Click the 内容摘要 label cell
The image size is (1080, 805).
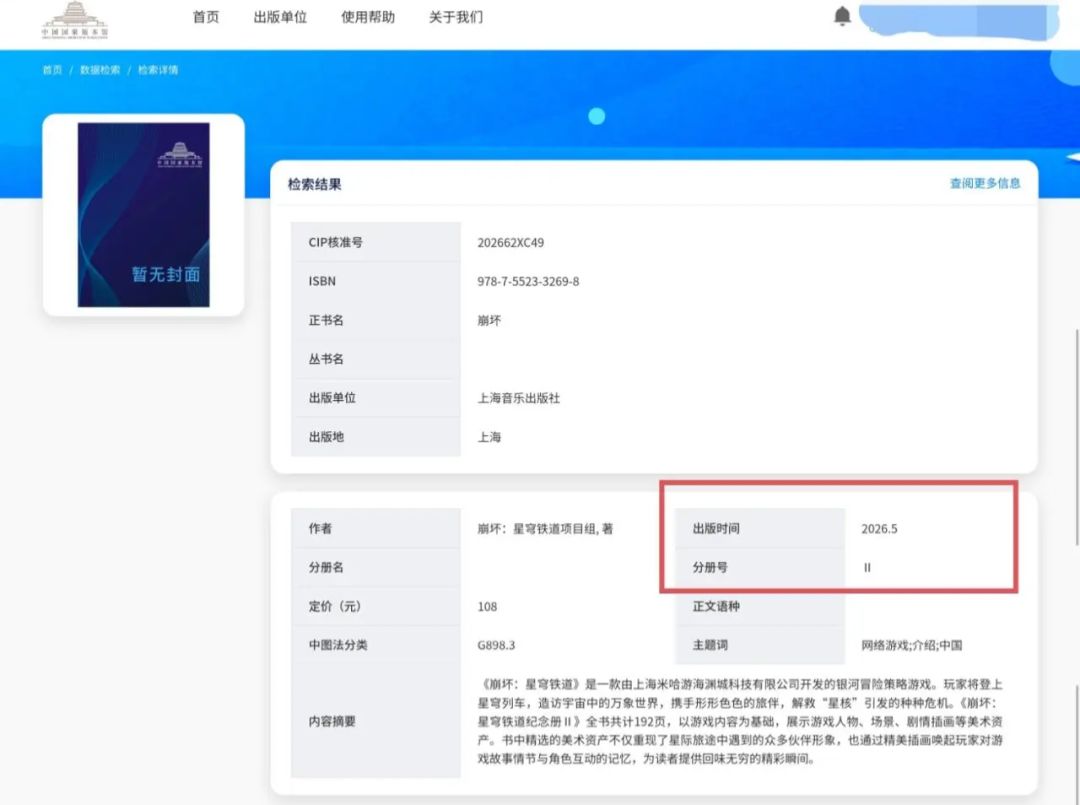point(376,721)
